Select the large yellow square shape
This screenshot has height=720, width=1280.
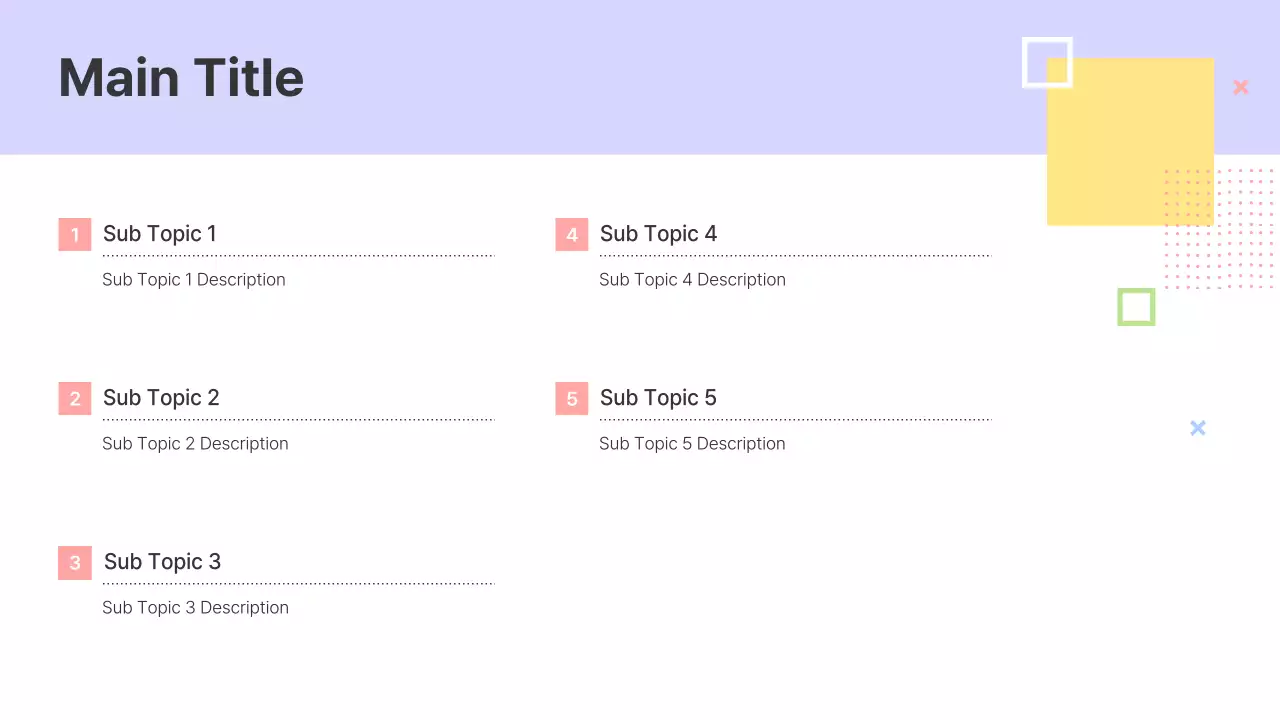point(1130,150)
